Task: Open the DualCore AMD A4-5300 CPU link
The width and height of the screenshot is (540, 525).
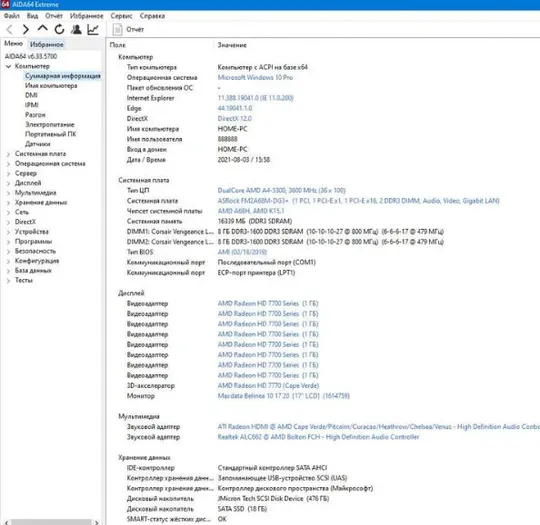Action: 281,190
